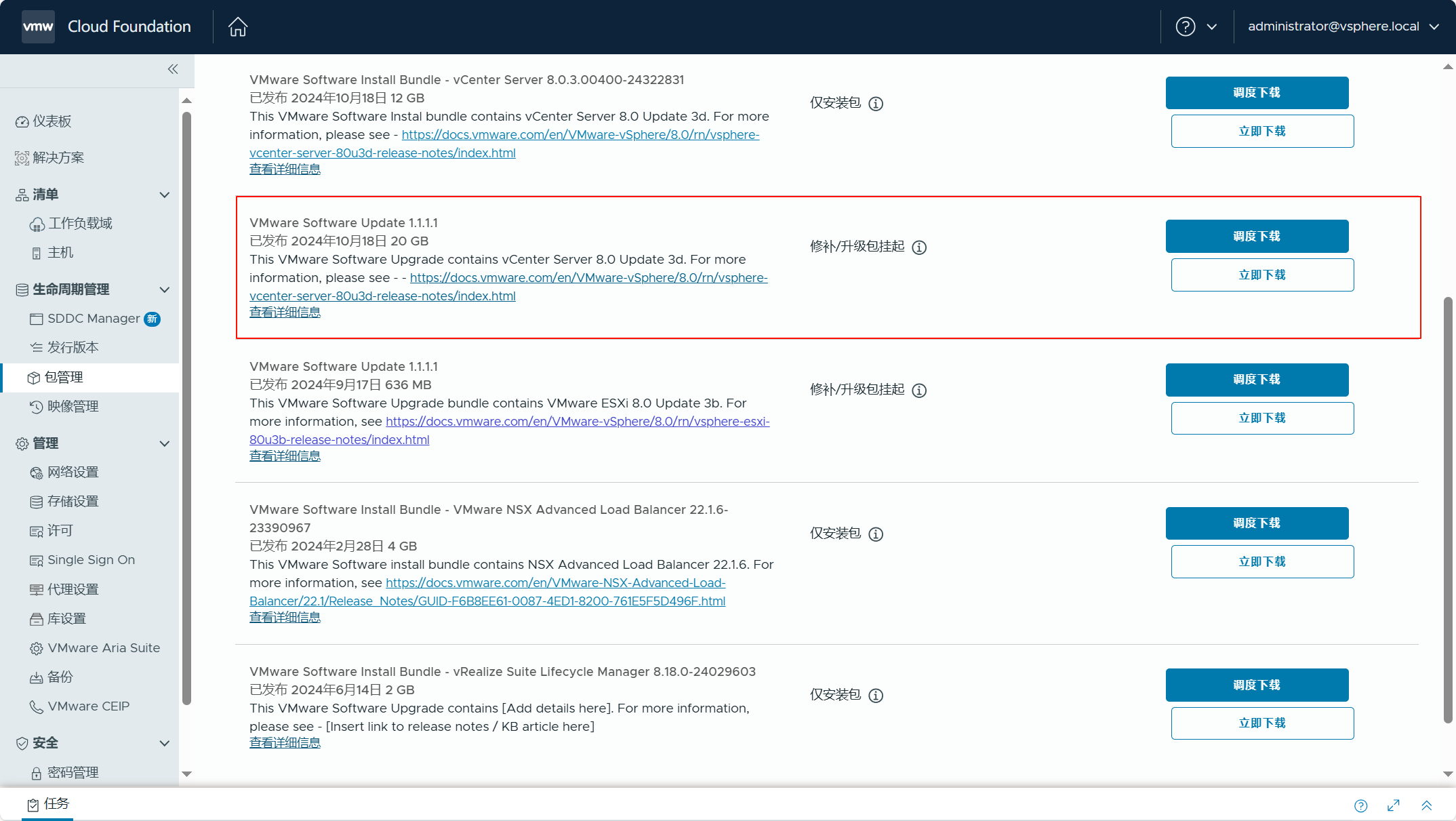Open NSX Advanced Load Balancer release notes link
The height and width of the screenshot is (821, 1456).
pyautogui.click(x=487, y=593)
